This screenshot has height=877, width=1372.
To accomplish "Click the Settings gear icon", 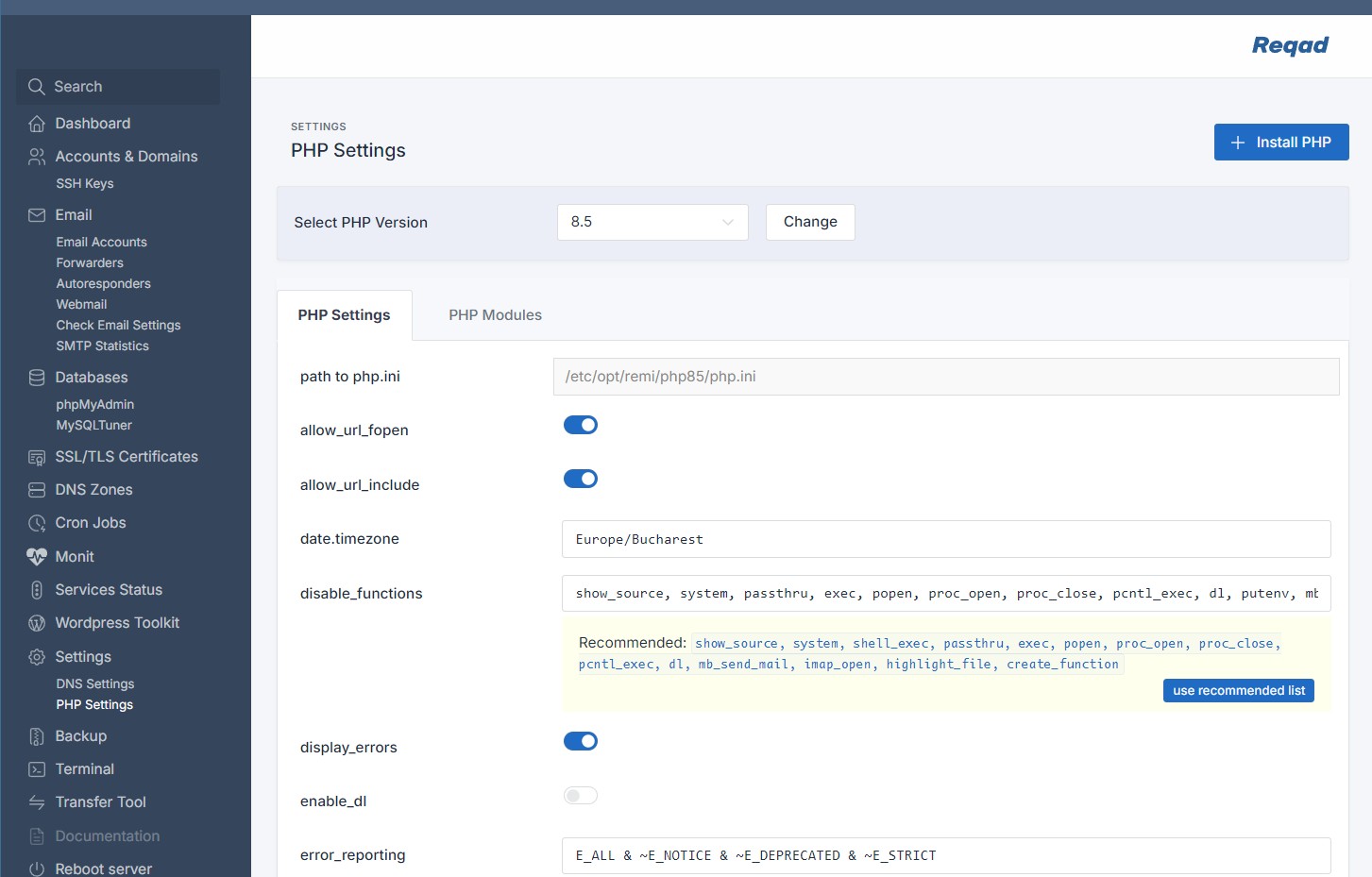I will click(x=37, y=657).
